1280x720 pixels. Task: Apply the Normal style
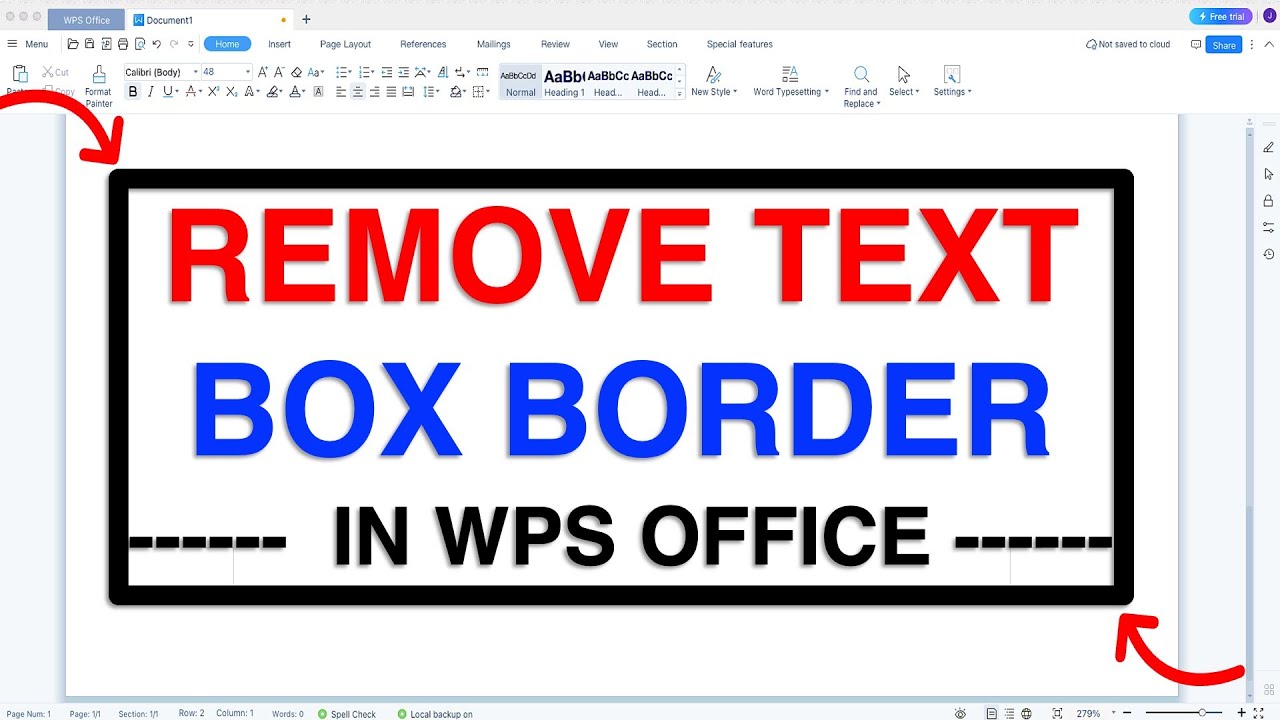coord(520,82)
